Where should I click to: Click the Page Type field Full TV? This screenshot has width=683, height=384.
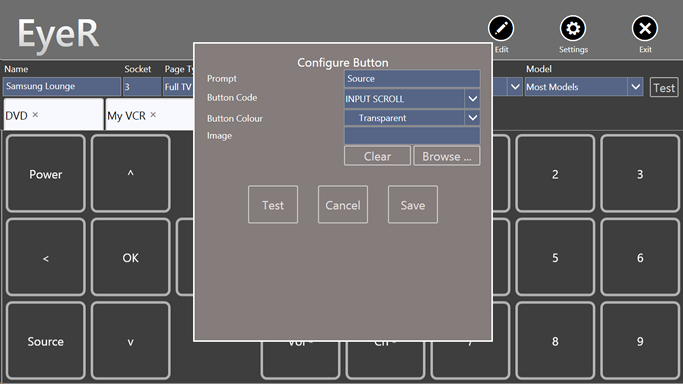click(x=179, y=87)
